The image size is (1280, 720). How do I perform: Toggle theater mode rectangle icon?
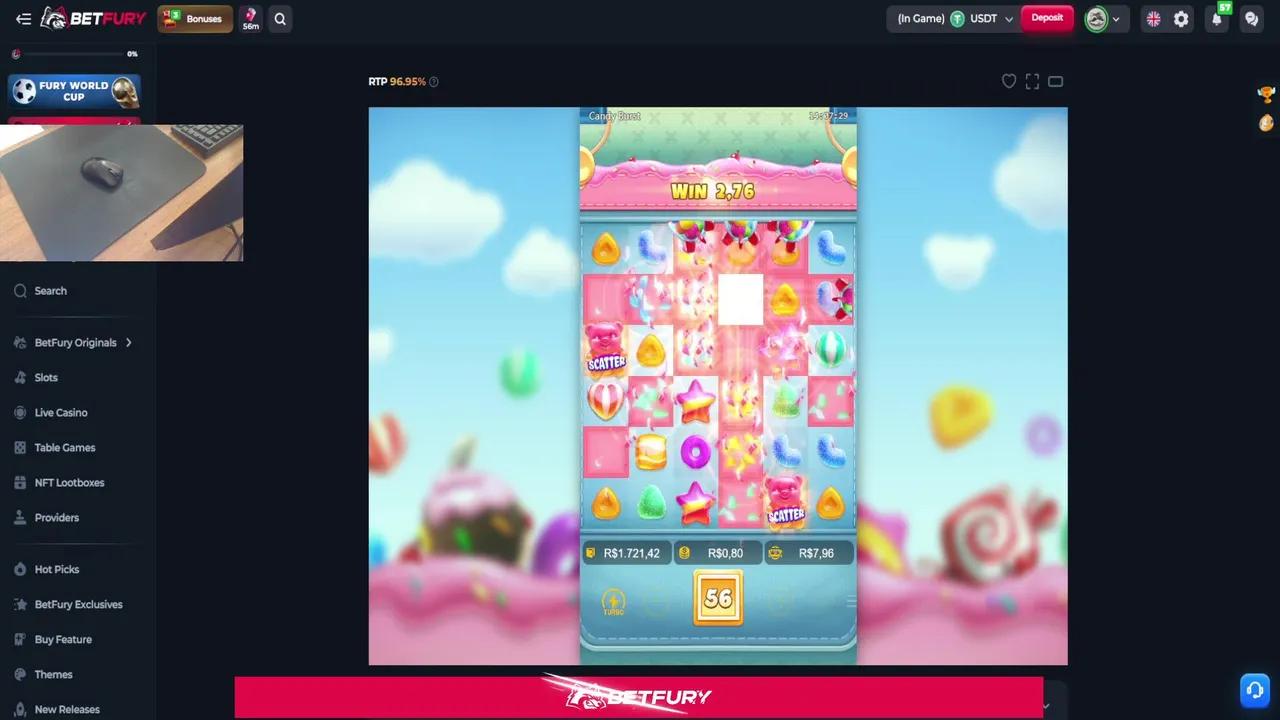tap(1055, 81)
